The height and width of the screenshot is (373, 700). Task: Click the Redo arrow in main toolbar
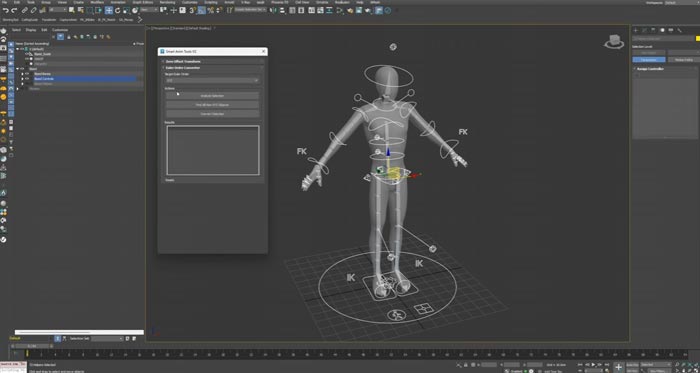(x=14, y=10)
